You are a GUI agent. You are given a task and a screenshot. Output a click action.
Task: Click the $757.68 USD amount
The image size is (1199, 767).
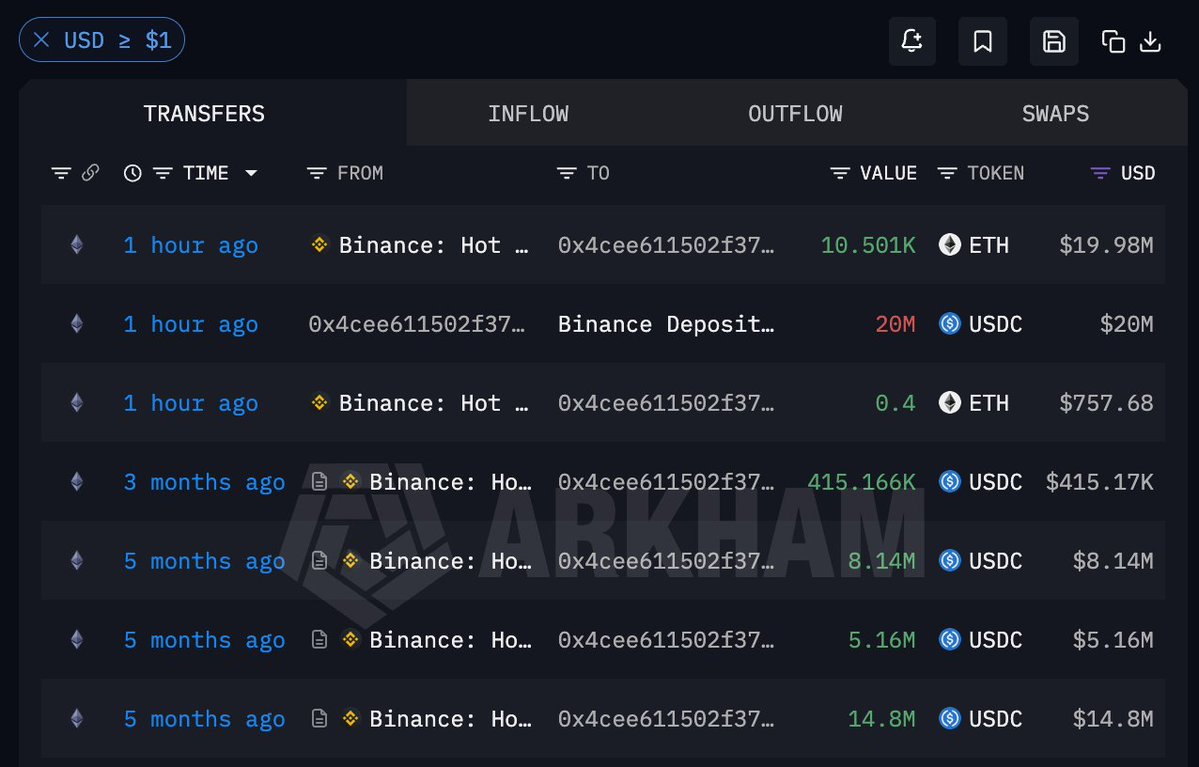[1106, 403]
